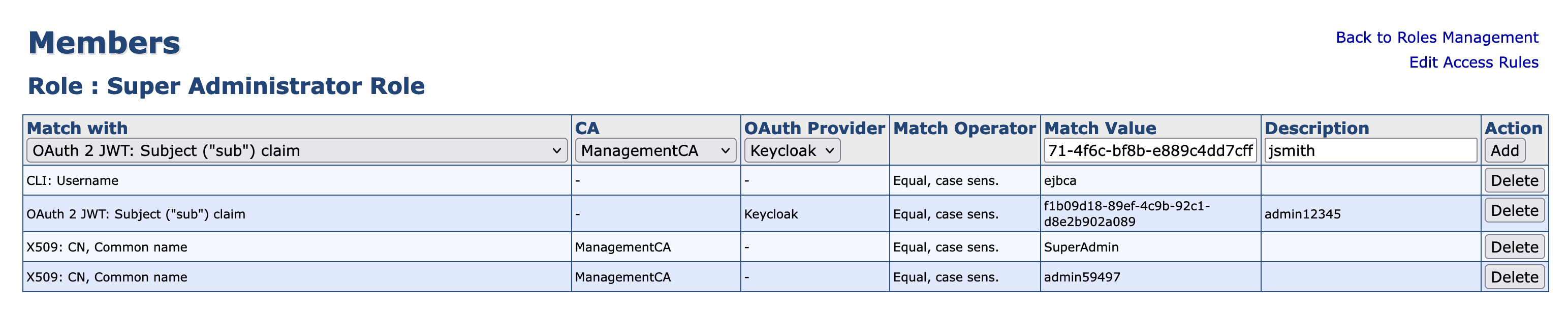
Task: Click the Super Administrator Role subtitle
Action: pos(227,86)
